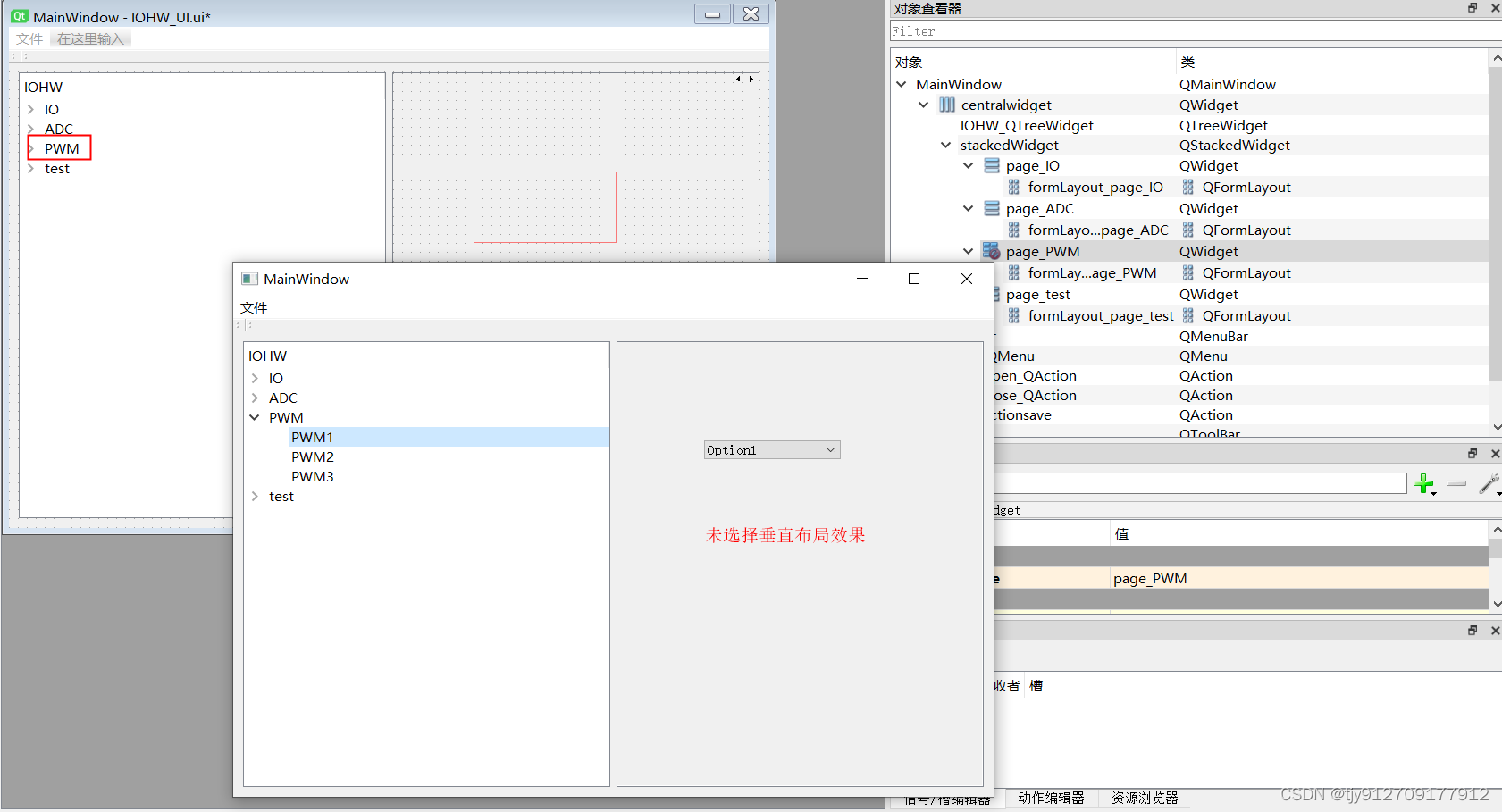Click the 在这里输入 menu placeholder
Screen dimensions: 1502x812
90,39
